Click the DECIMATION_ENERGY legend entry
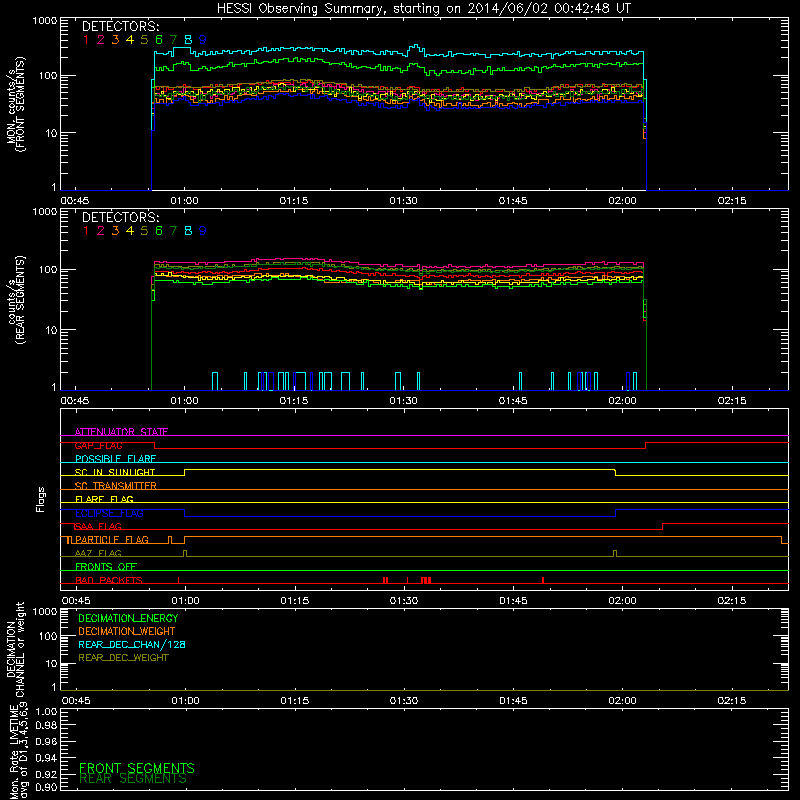This screenshot has height=800, width=800. coord(128,618)
